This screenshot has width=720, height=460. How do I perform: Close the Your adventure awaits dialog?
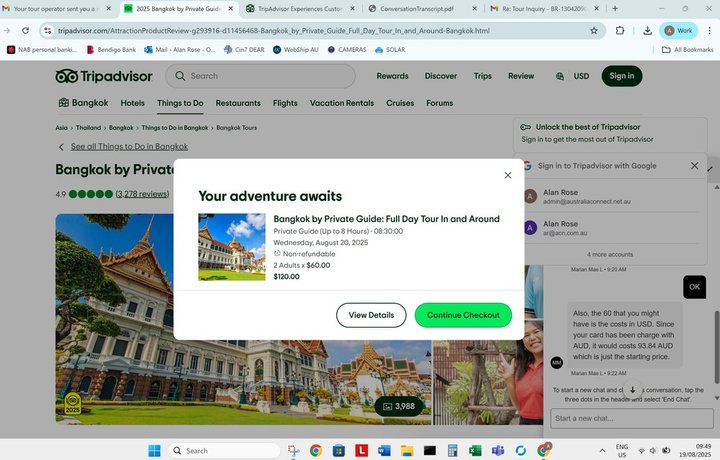click(x=508, y=175)
